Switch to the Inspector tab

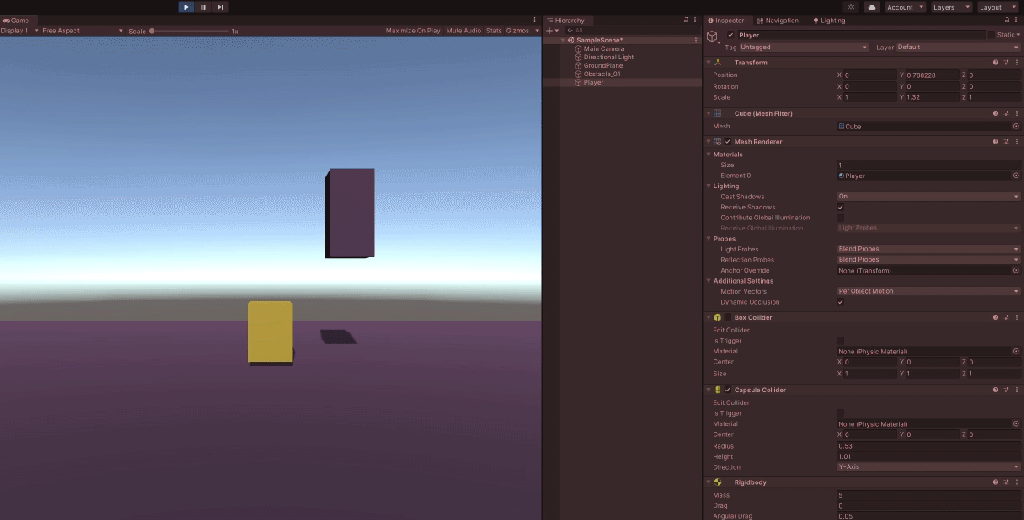(729, 20)
